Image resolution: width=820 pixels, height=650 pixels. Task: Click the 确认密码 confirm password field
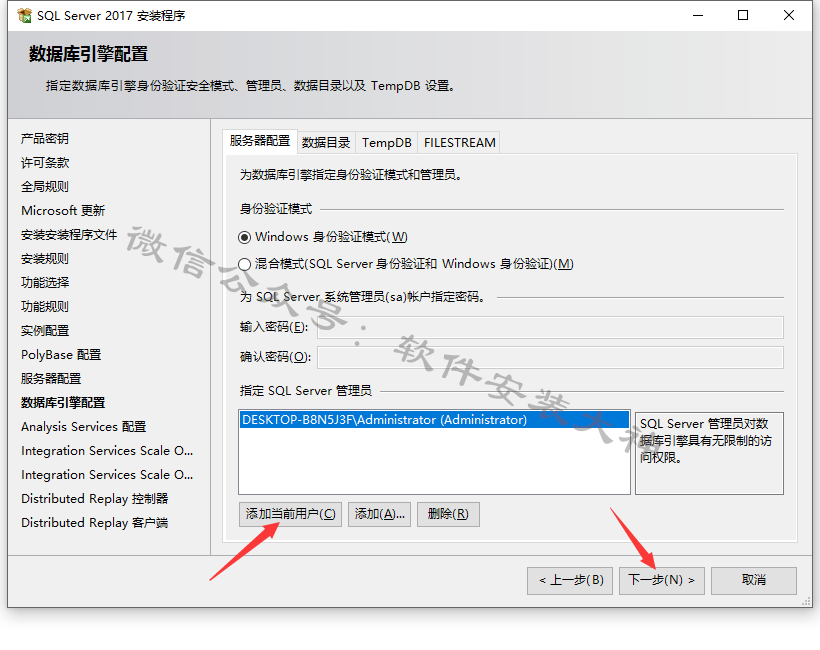coord(550,357)
